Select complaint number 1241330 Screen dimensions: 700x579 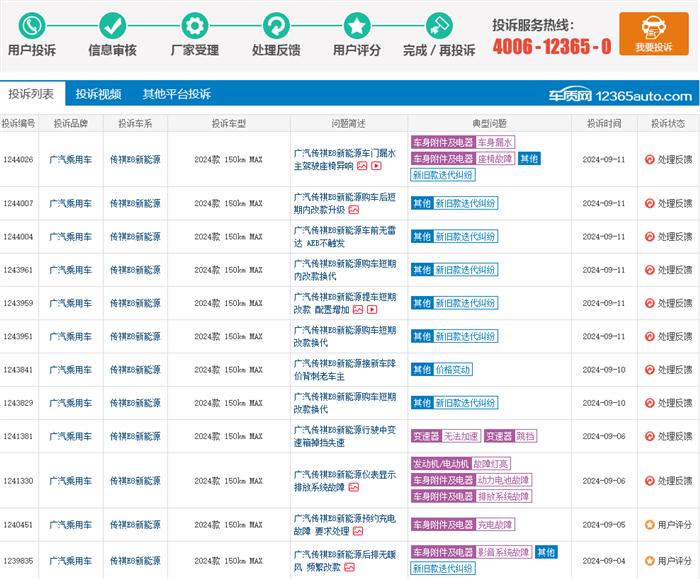tap(18, 481)
